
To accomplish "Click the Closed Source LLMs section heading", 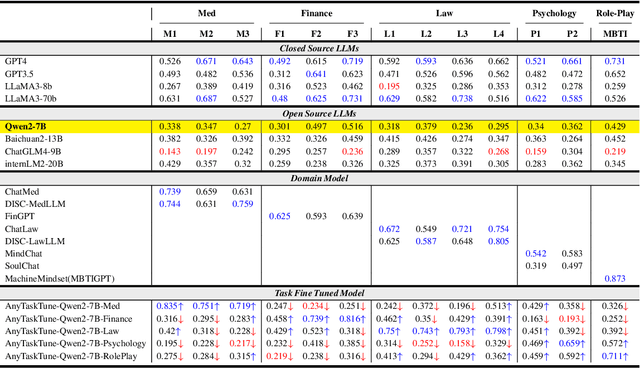I will tap(319, 49).
